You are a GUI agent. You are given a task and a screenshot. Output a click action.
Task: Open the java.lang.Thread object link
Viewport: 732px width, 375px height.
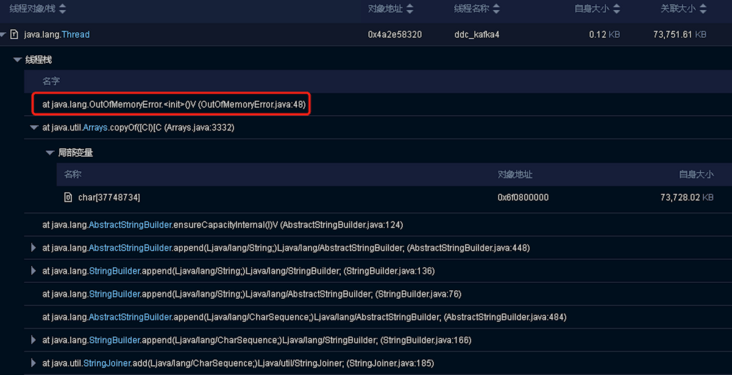[x=56, y=35]
